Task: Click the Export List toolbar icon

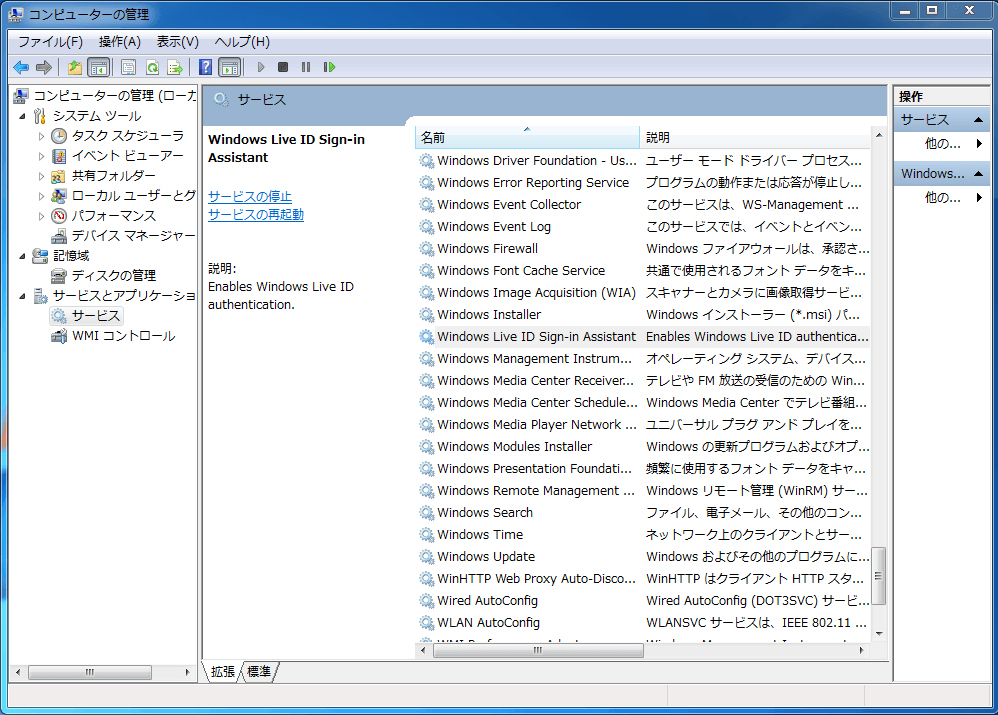Action: click(x=174, y=67)
